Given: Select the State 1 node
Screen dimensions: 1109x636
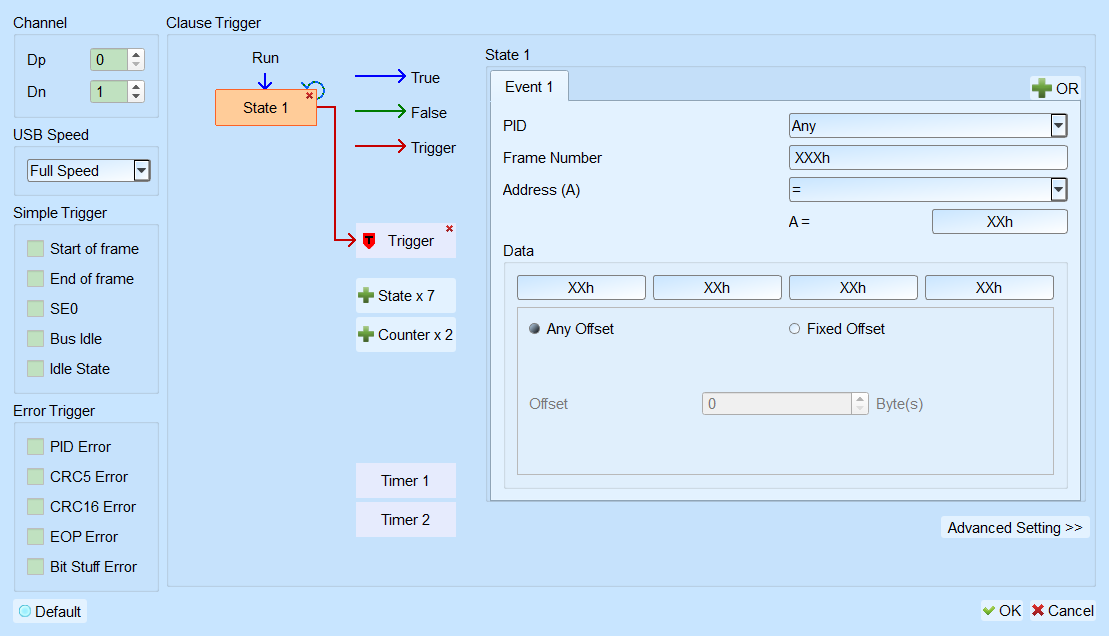Looking at the screenshot, I should click(266, 108).
